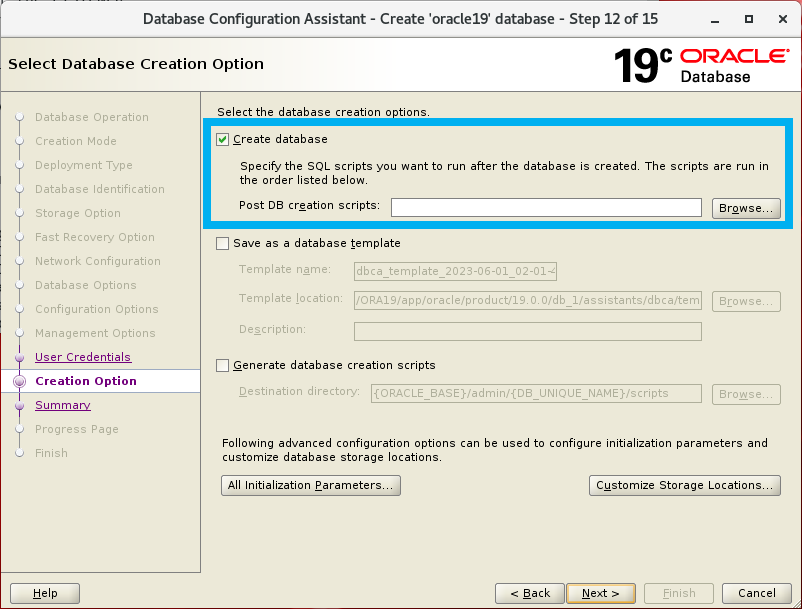Click the Database Identification step label
Viewport: 802px width, 609px height.
(100, 189)
